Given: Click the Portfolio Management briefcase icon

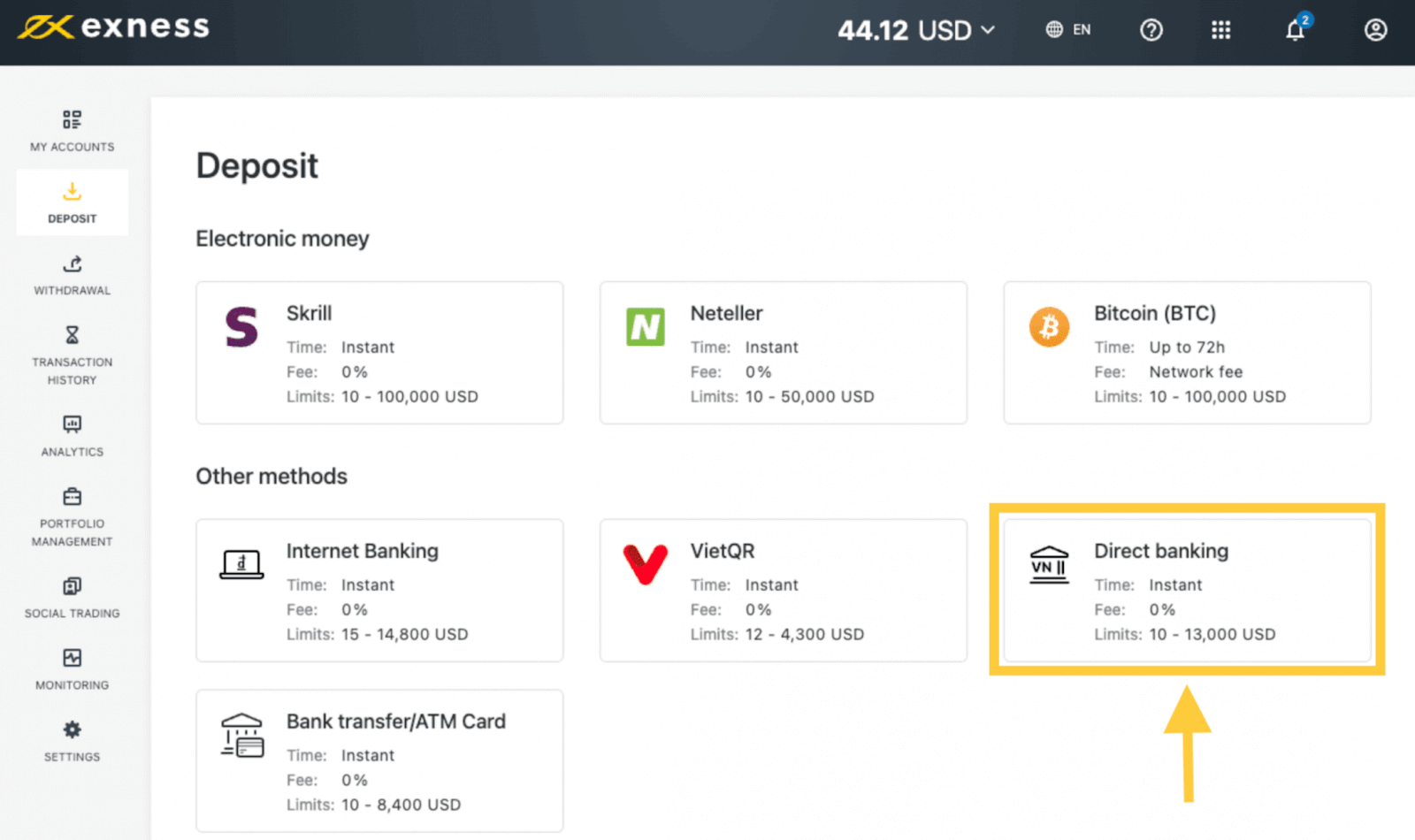Looking at the screenshot, I should click(72, 496).
